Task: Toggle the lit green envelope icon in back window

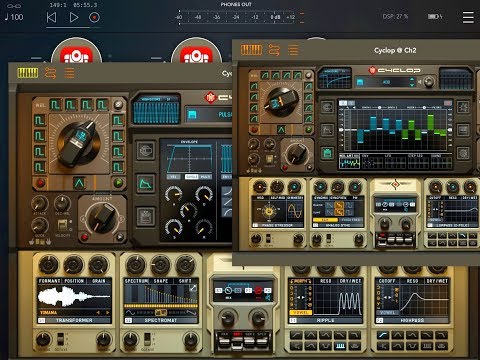Action: point(146,184)
